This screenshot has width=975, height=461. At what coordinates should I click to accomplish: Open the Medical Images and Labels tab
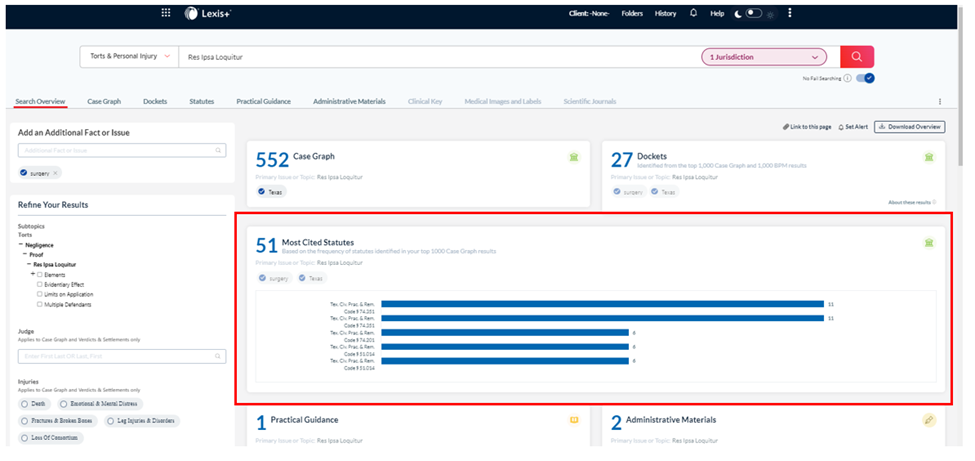(502, 101)
